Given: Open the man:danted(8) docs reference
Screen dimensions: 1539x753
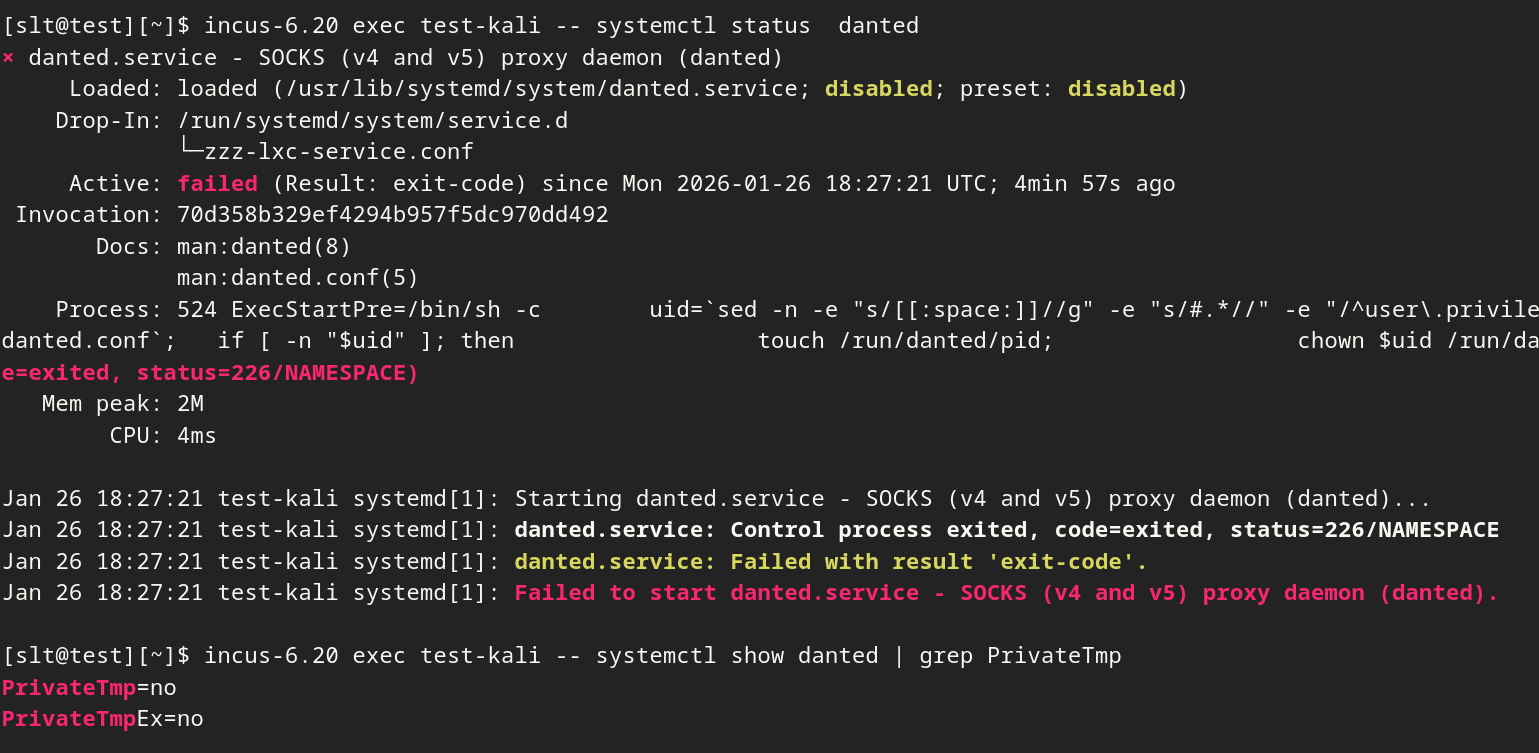Looking at the screenshot, I should [264, 246].
